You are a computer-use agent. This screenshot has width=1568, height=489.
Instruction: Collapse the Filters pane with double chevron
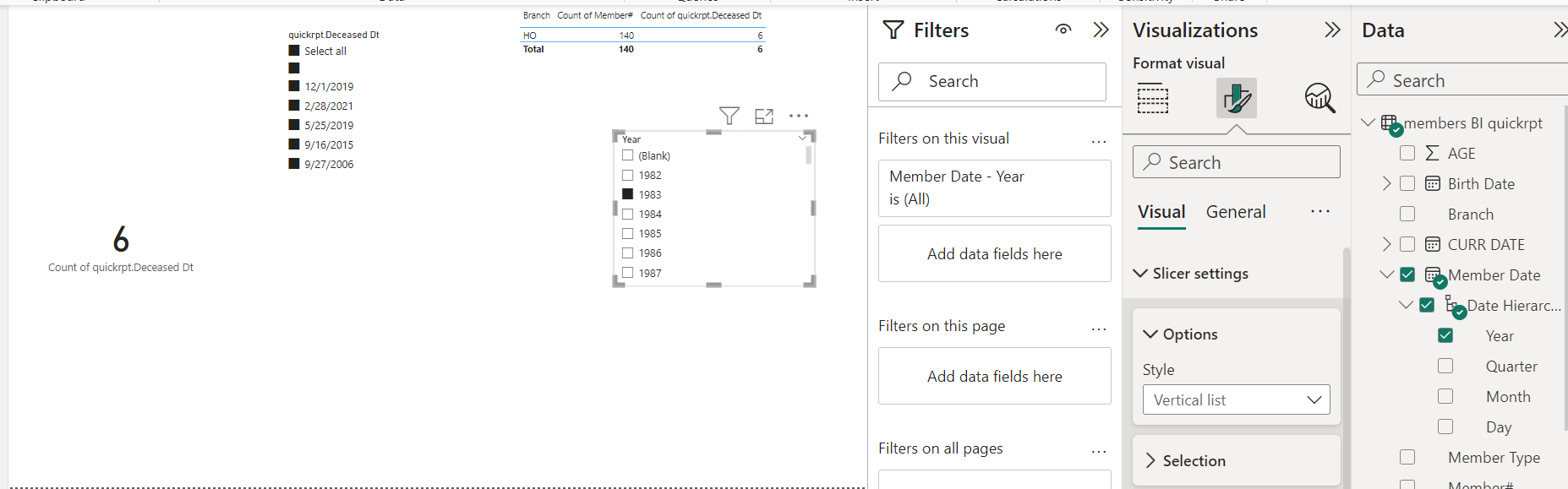1101,30
